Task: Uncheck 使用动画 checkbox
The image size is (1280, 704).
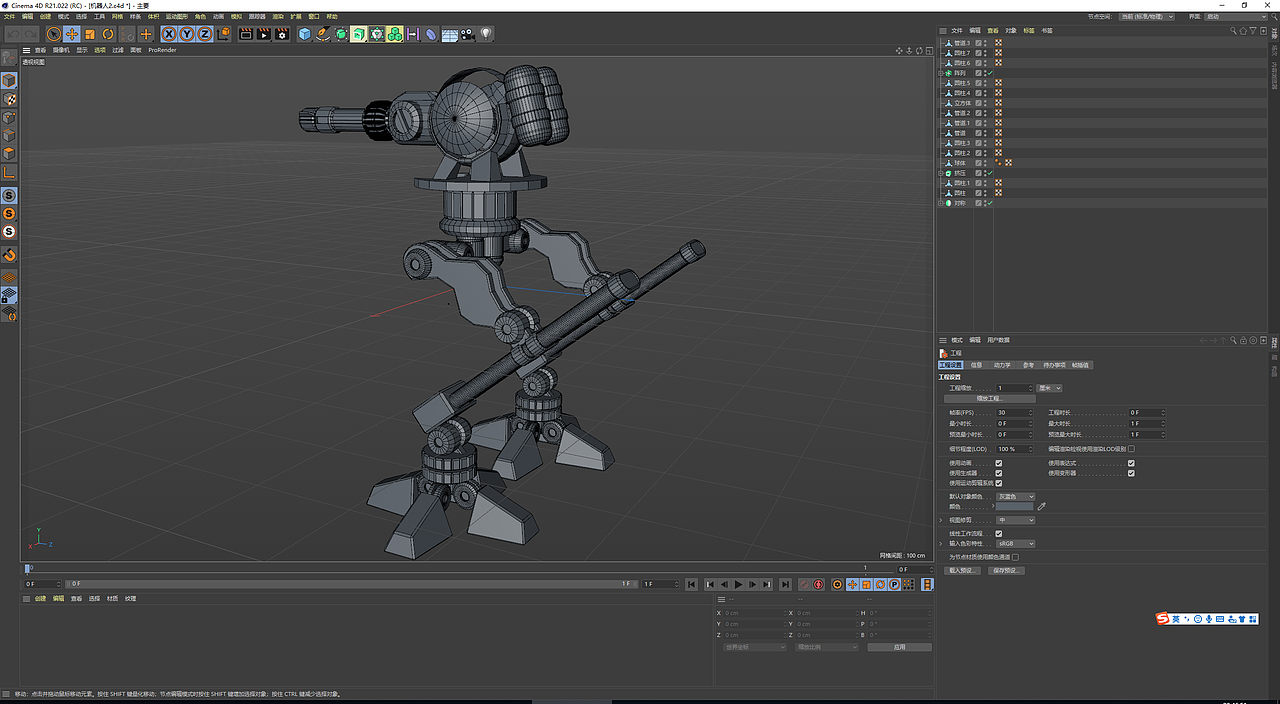Action: point(999,463)
